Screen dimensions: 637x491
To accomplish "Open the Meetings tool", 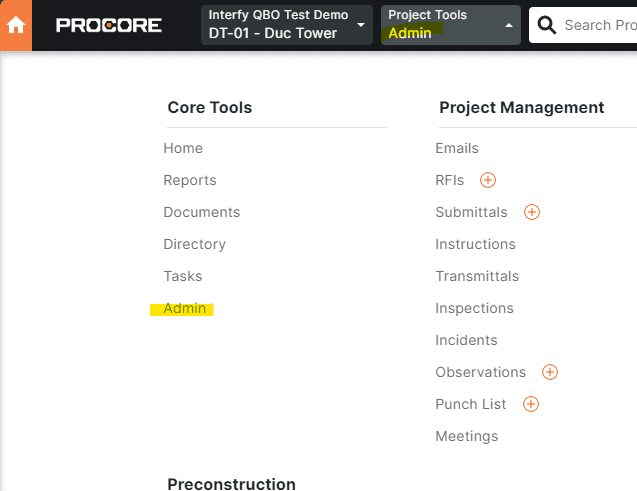I will pos(466,436).
